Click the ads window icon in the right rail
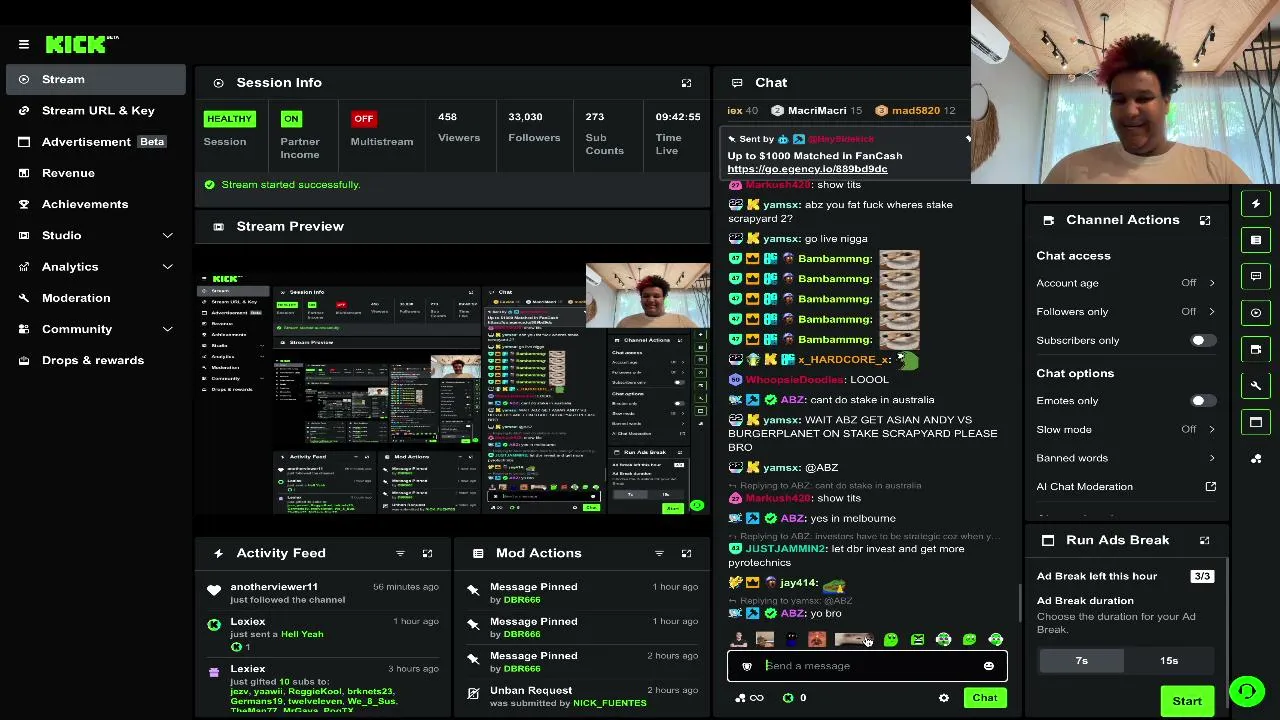The height and width of the screenshot is (720, 1280). coord(1256,422)
